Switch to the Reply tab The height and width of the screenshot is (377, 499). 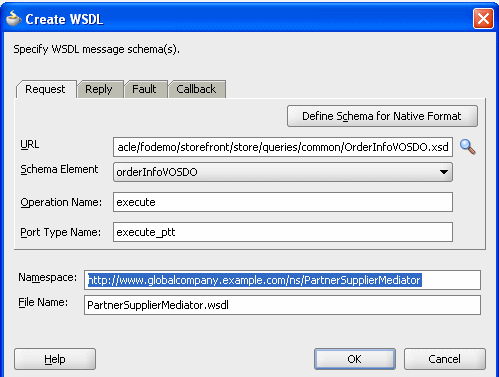click(99, 89)
